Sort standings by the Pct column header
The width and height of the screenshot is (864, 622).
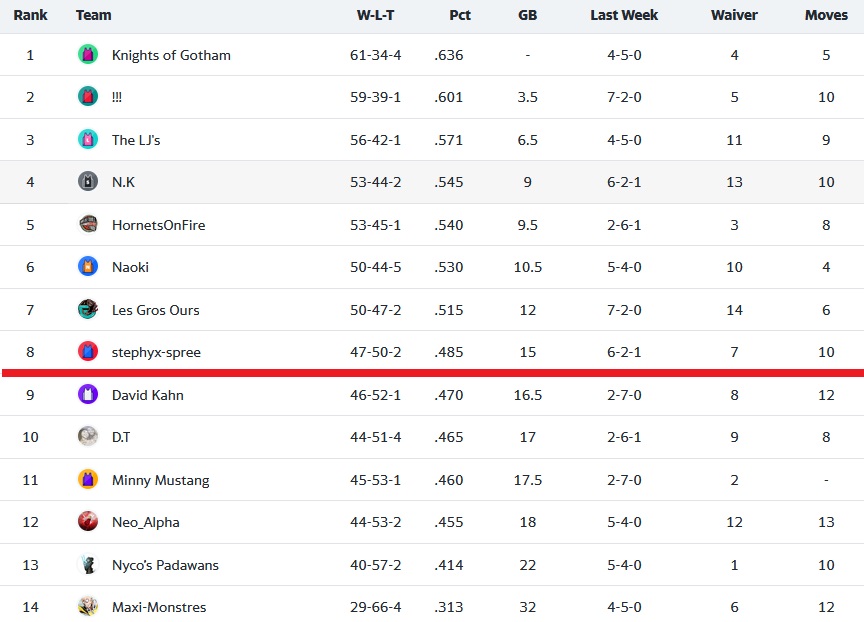pos(460,15)
